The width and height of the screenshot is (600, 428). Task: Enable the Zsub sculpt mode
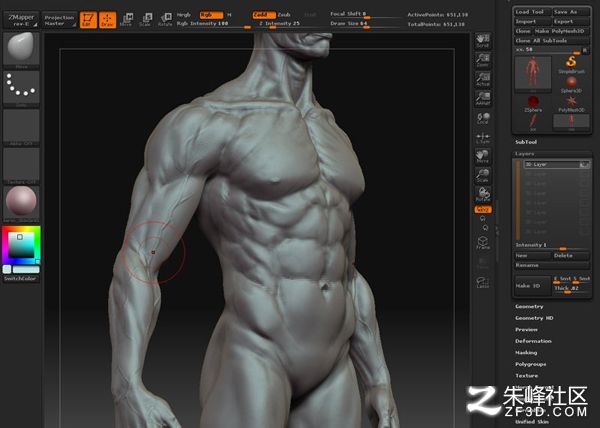click(284, 15)
